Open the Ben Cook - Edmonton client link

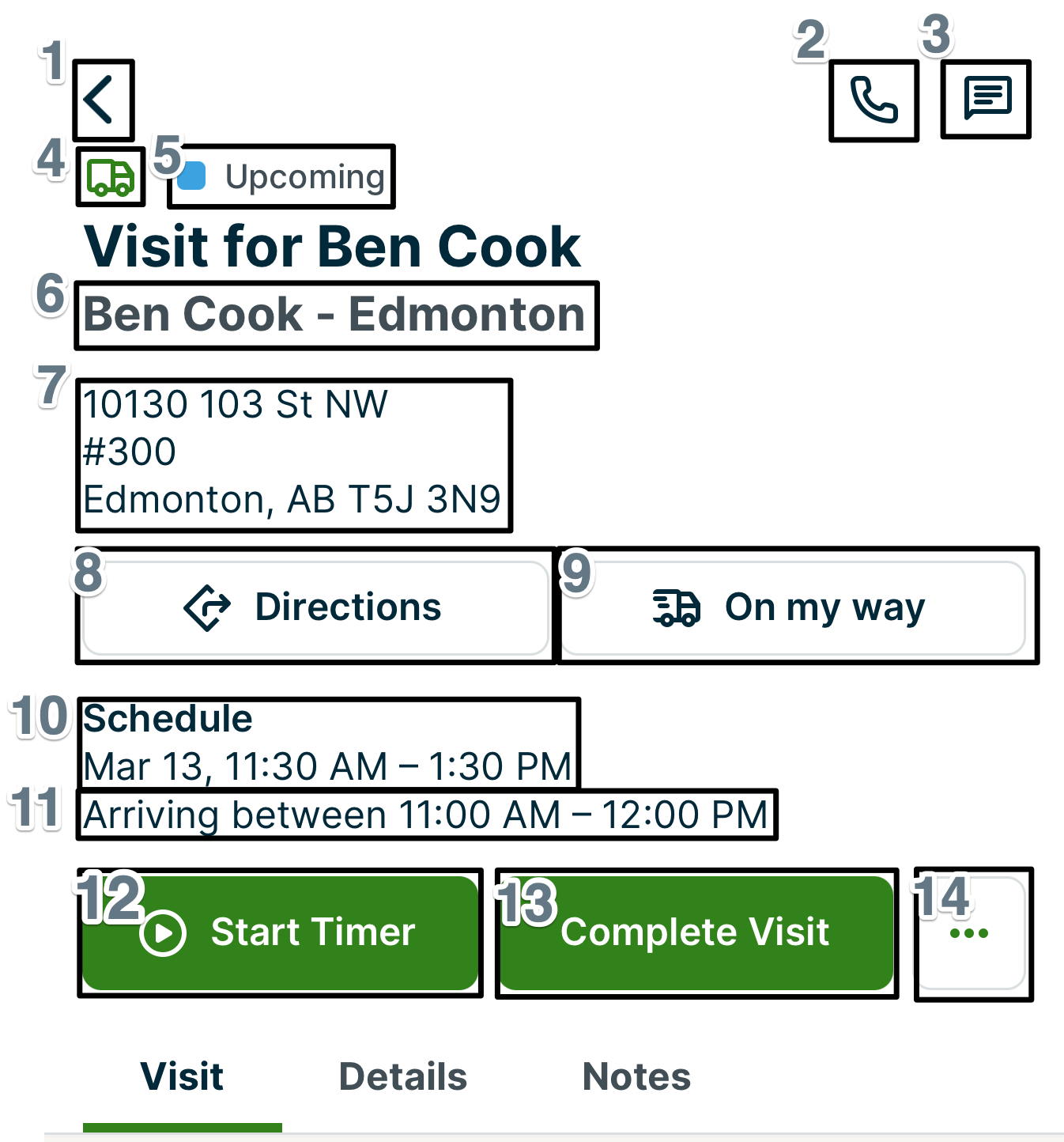(334, 315)
